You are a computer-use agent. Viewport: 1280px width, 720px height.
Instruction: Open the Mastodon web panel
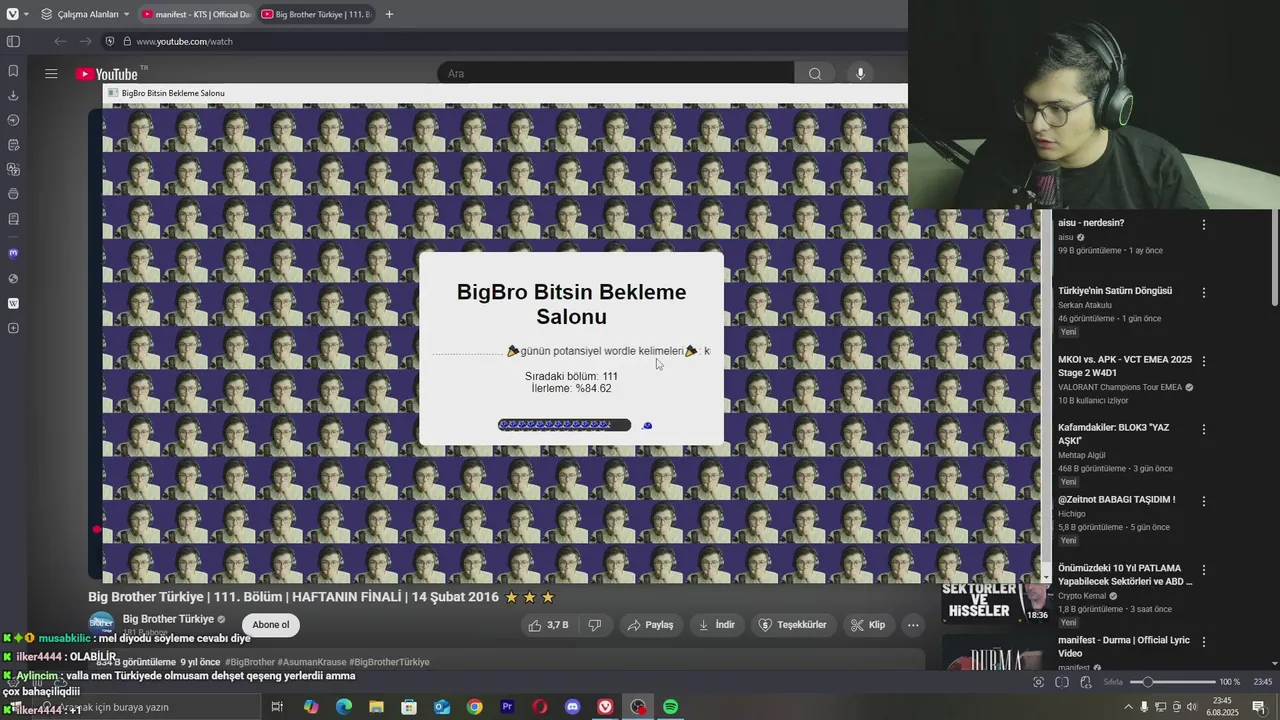[x=13, y=253]
